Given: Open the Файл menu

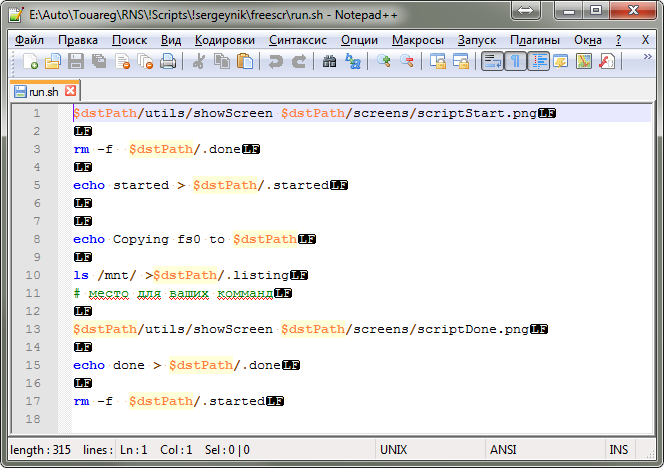Looking at the screenshot, I should click(30, 40).
